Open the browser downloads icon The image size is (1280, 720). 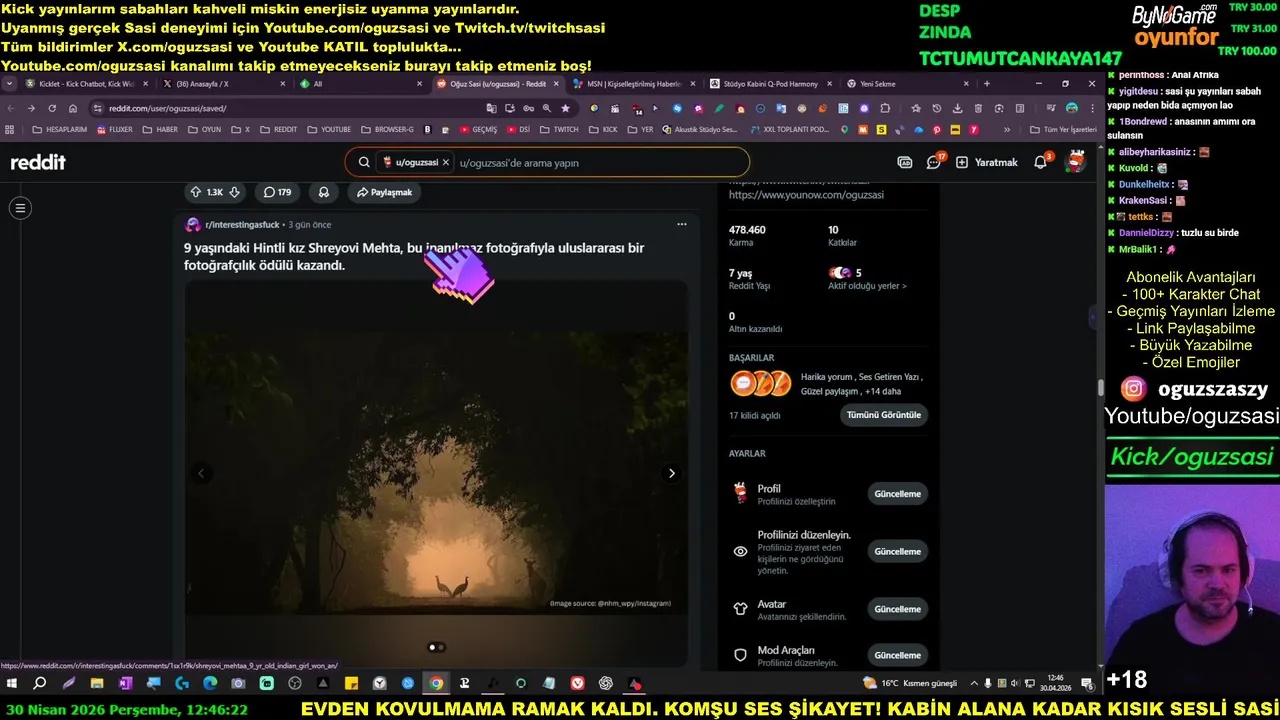pyautogui.click(x=957, y=108)
